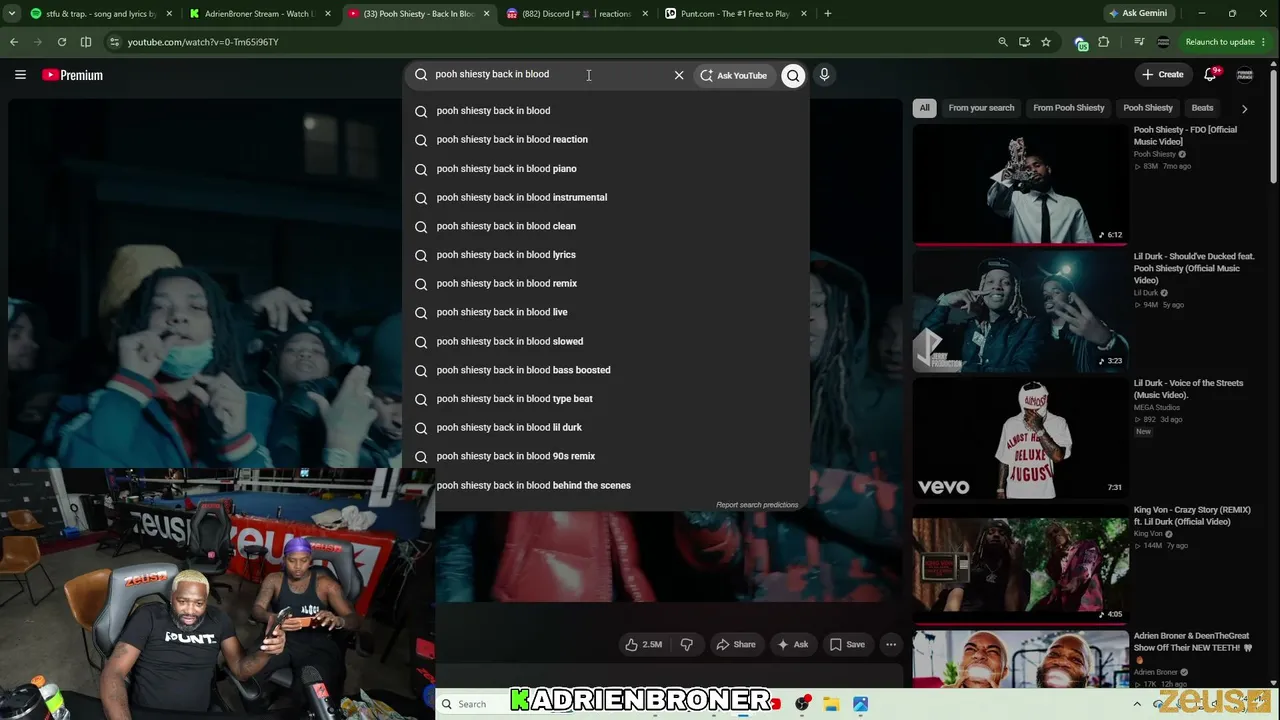Click Report search predictions link
This screenshot has width=1280, height=720.
pos(757,505)
